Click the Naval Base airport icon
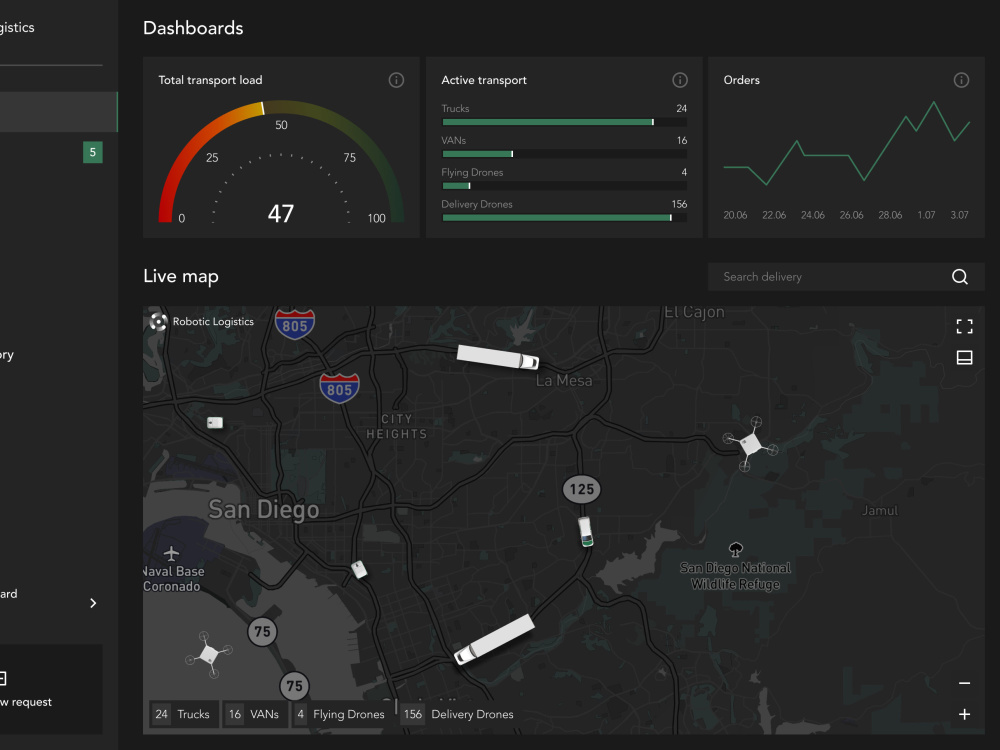 (x=171, y=553)
